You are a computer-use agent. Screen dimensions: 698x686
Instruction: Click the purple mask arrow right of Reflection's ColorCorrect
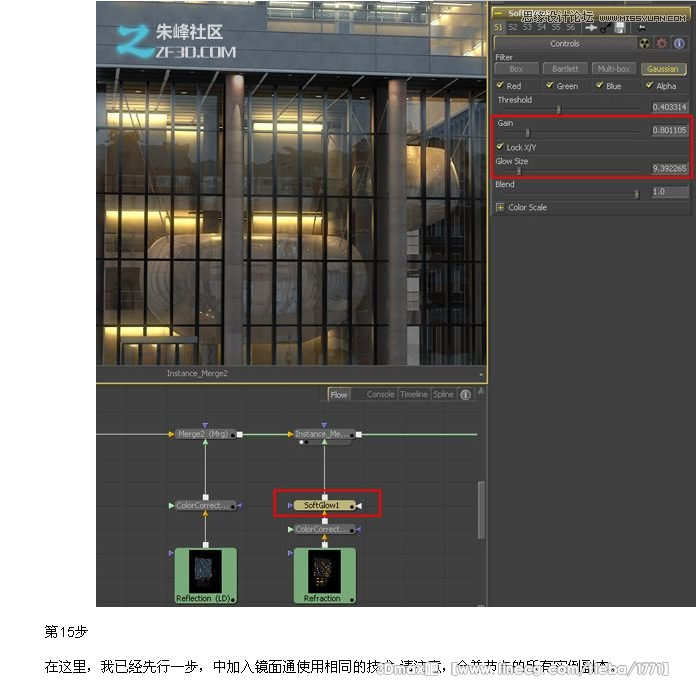click(240, 506)
